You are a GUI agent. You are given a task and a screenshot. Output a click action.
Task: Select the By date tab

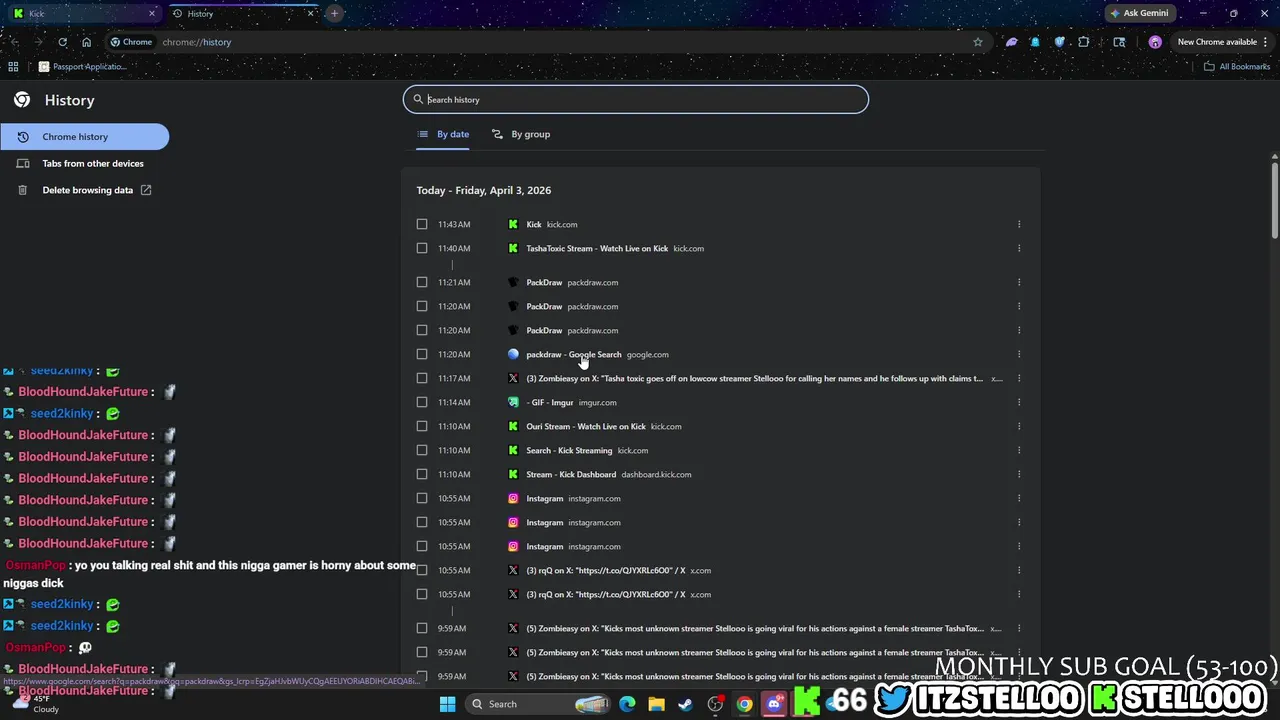tap(443, 134)
